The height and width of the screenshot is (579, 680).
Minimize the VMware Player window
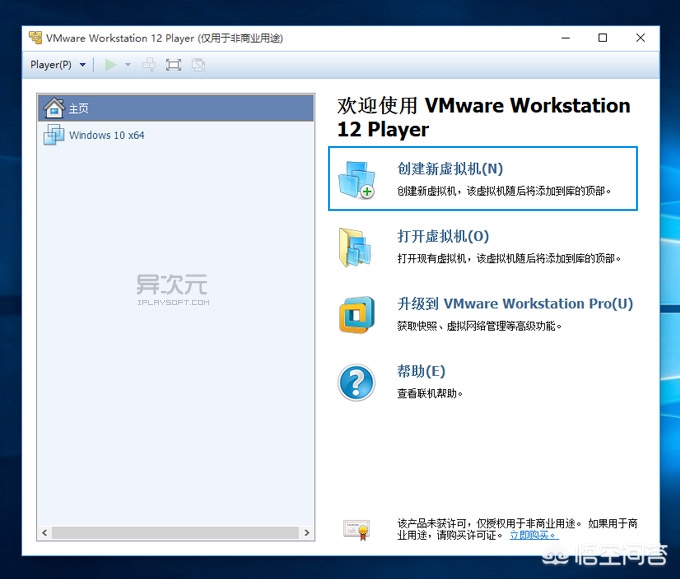566,38
